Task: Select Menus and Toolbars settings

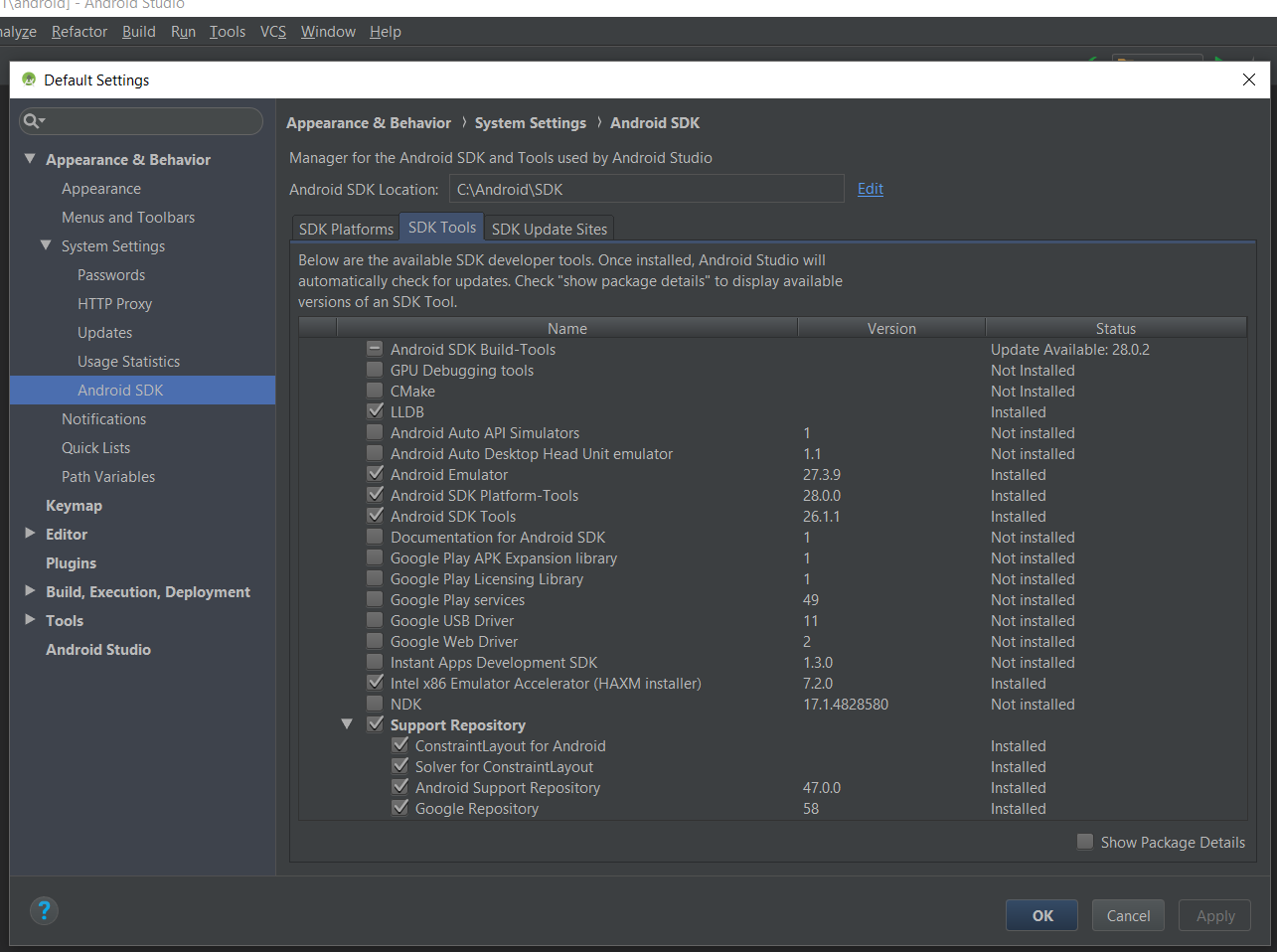Action: point(128,218)
